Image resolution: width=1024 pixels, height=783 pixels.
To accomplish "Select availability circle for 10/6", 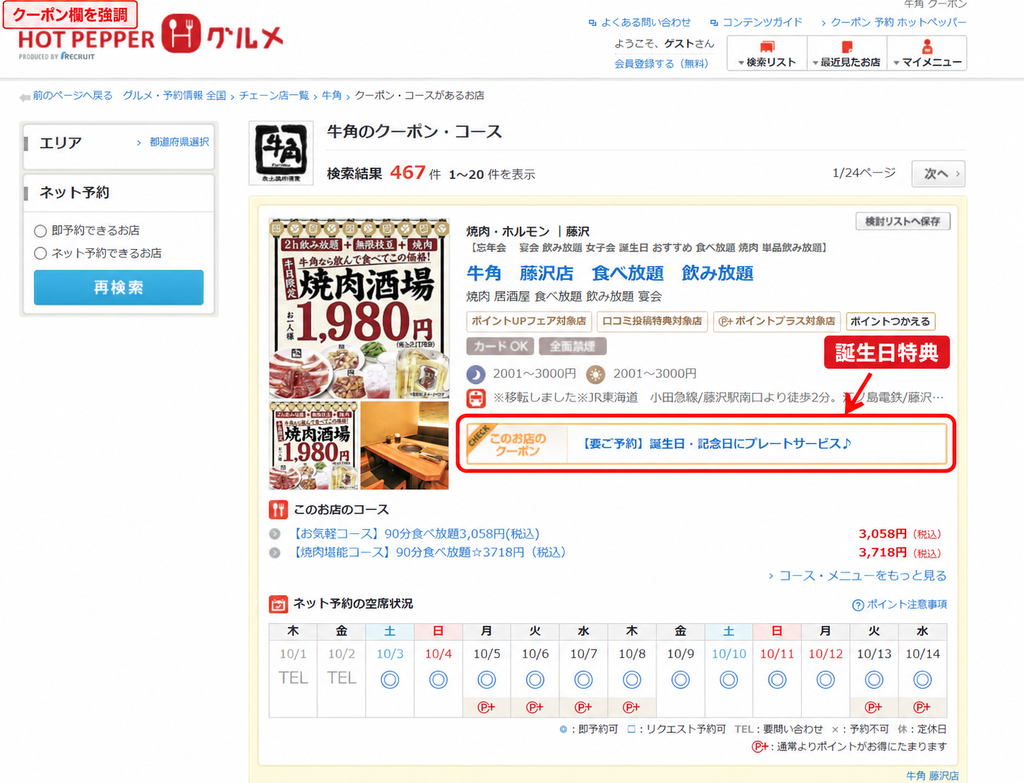I will [x=535, y=680].
